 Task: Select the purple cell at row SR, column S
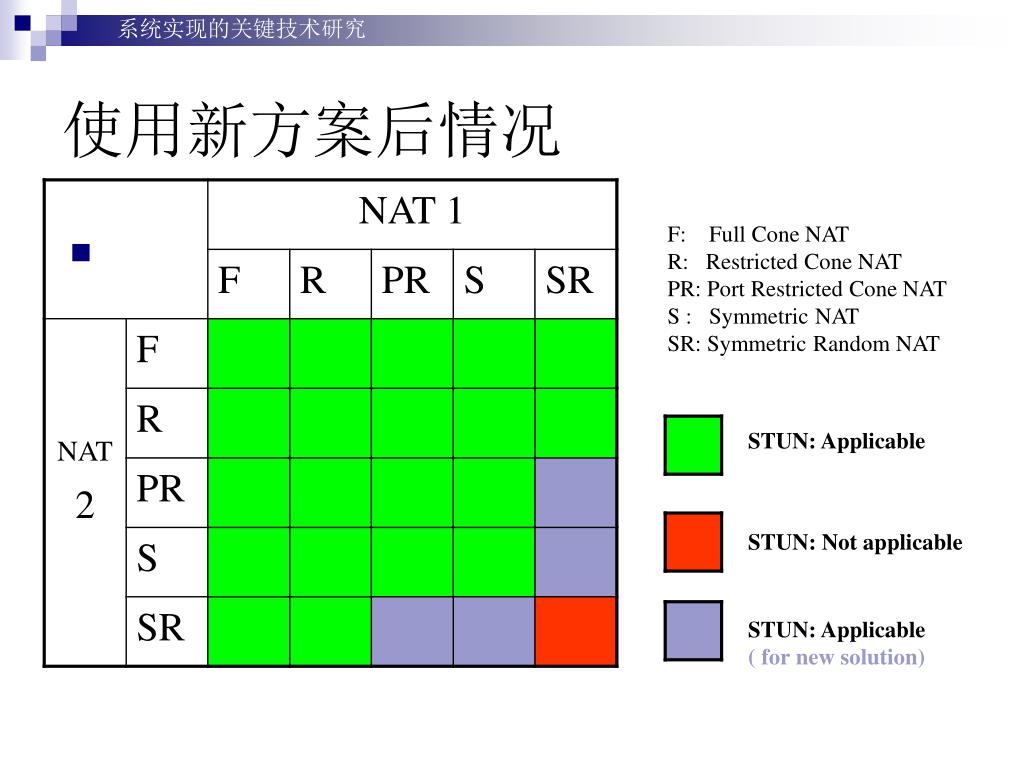[494, 632]
